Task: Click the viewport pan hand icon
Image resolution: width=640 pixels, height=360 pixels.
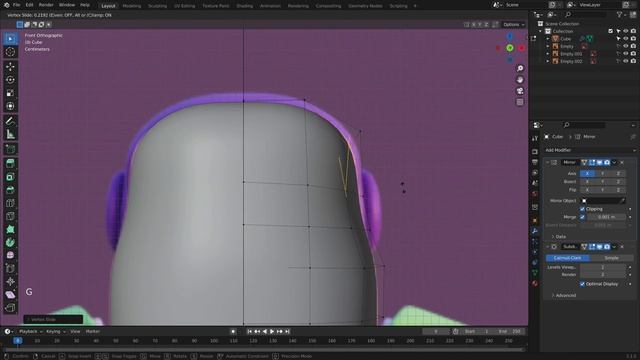Action: pyautogui.click(x=520, y=80)
